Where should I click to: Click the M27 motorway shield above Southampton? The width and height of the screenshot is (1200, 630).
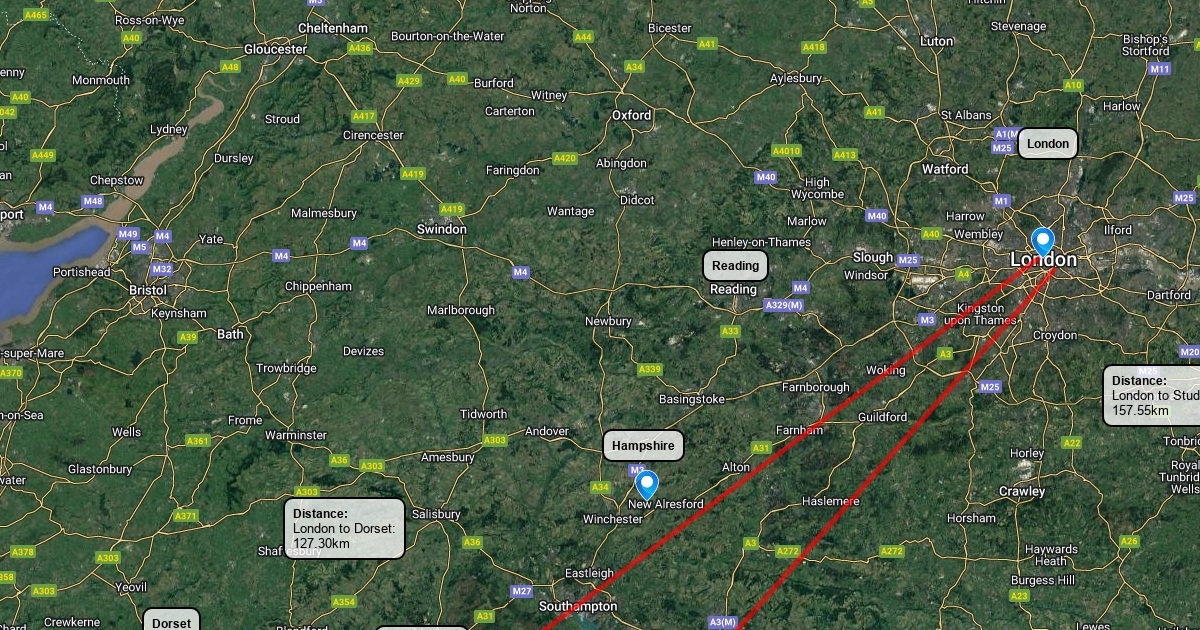pyautogui.click(x=522, y=591)
